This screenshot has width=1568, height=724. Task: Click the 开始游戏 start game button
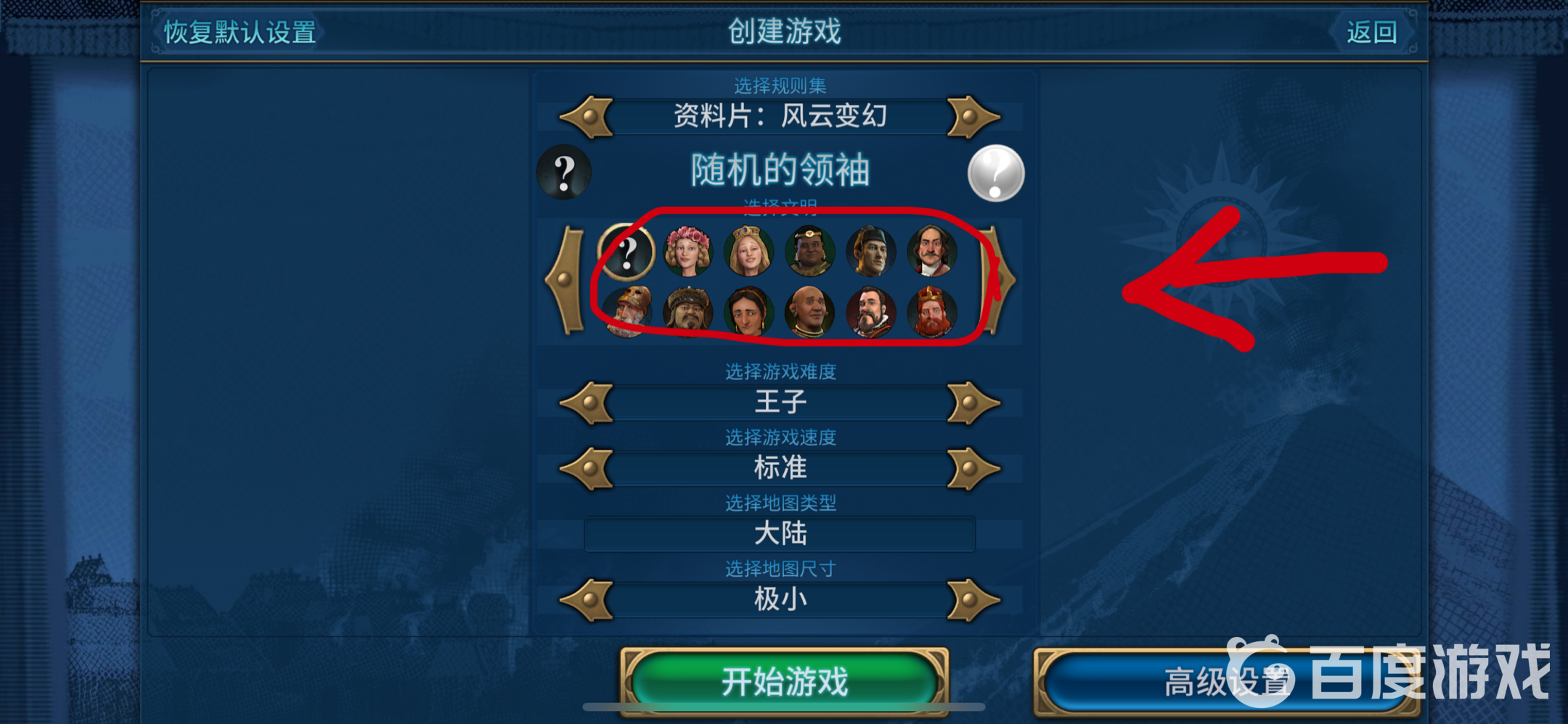(x=785, y=682)
